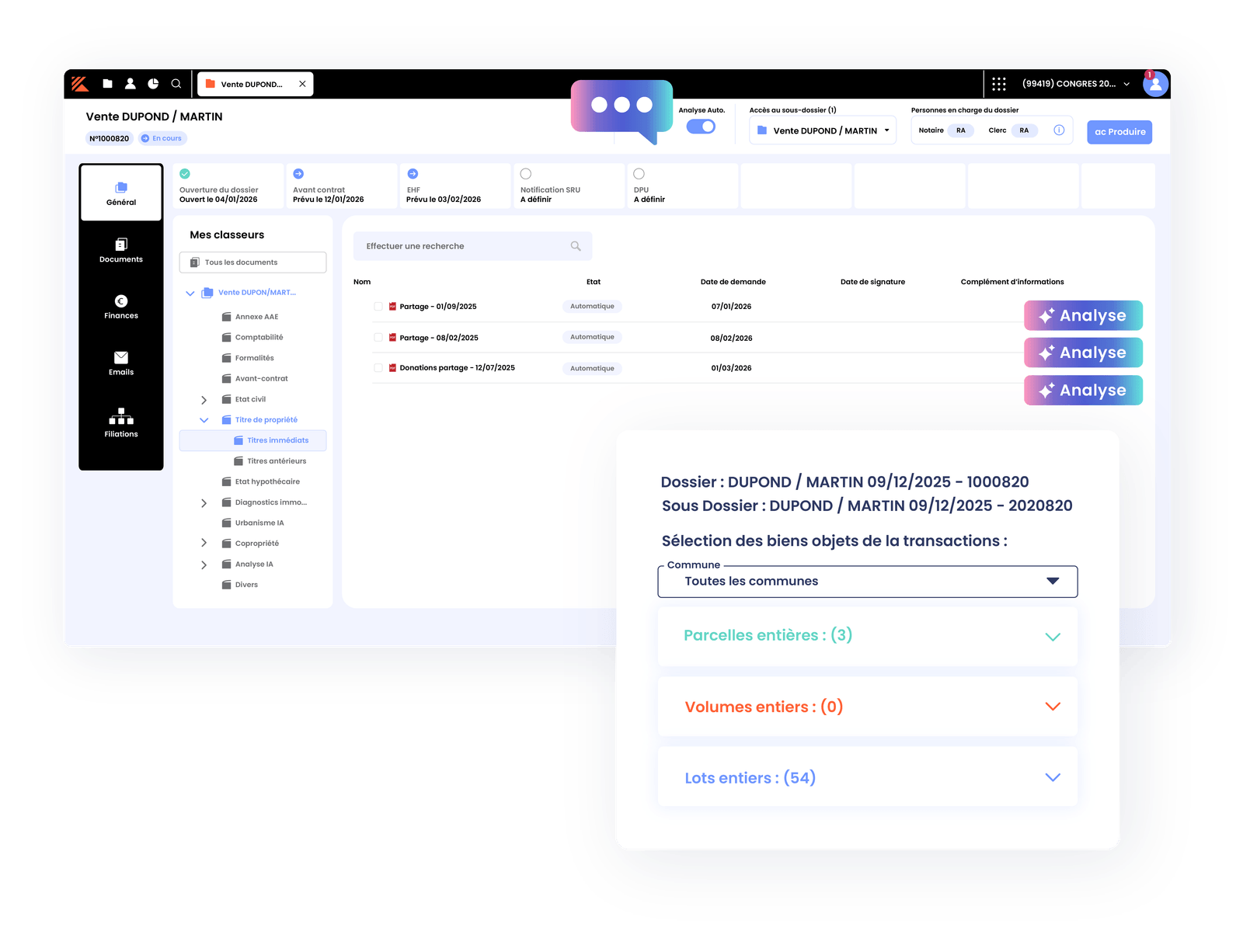
Task: Open the Toutes les communes dropdown
Action: (x=868, y=582)
